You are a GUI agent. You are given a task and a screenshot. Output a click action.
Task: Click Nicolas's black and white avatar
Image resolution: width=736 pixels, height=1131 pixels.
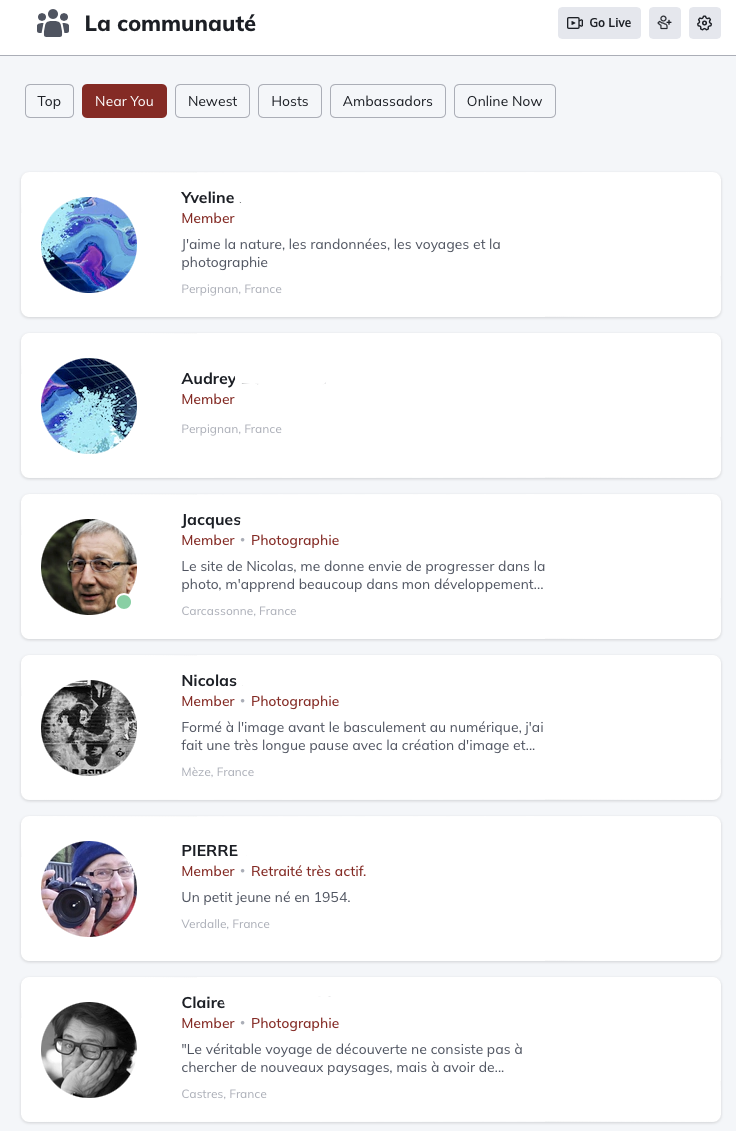[89, 728]
